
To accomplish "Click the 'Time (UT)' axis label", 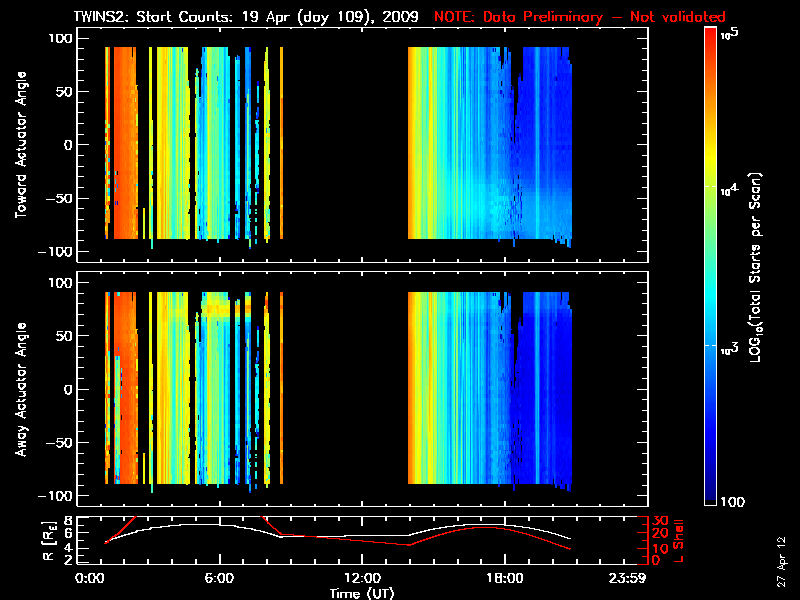I will click(361, 593).
